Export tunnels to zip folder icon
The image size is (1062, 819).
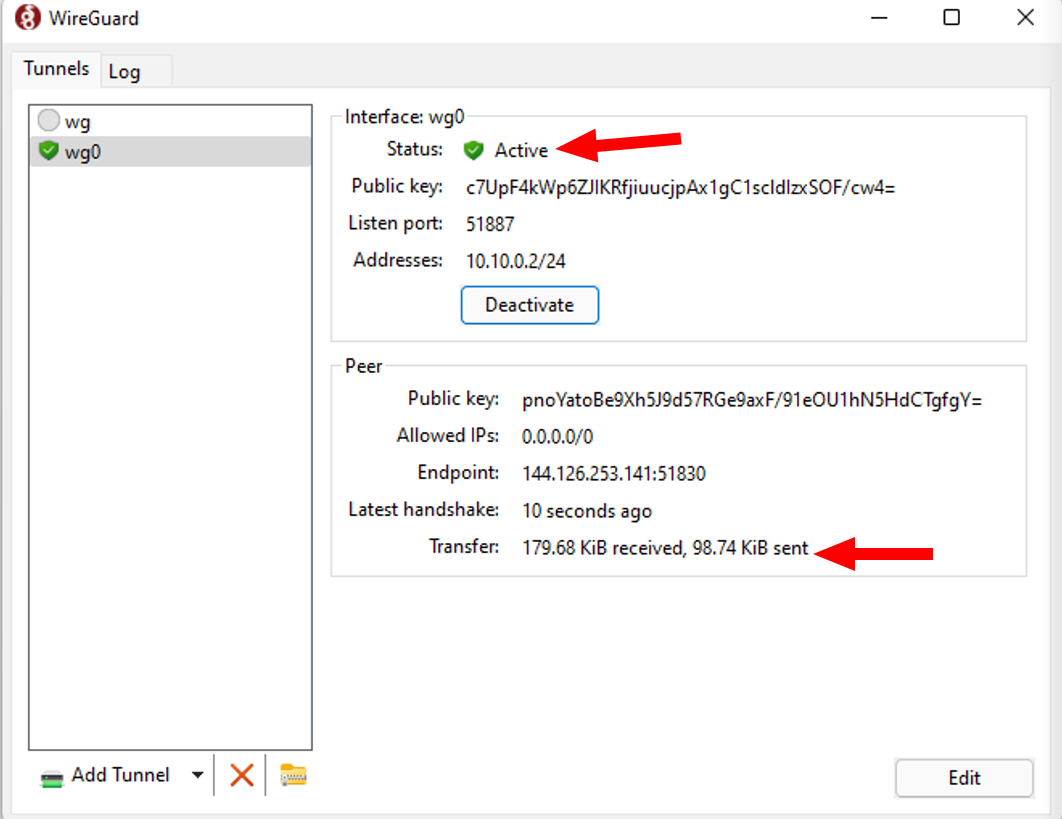(293, 775)
